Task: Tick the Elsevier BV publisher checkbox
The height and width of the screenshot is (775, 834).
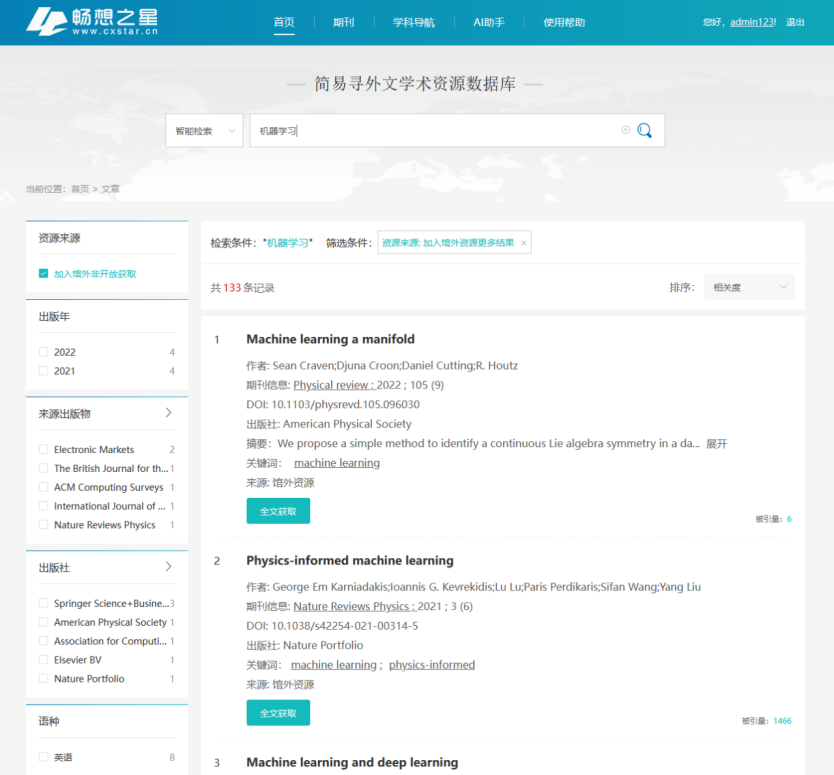Action: coord(43,660)
